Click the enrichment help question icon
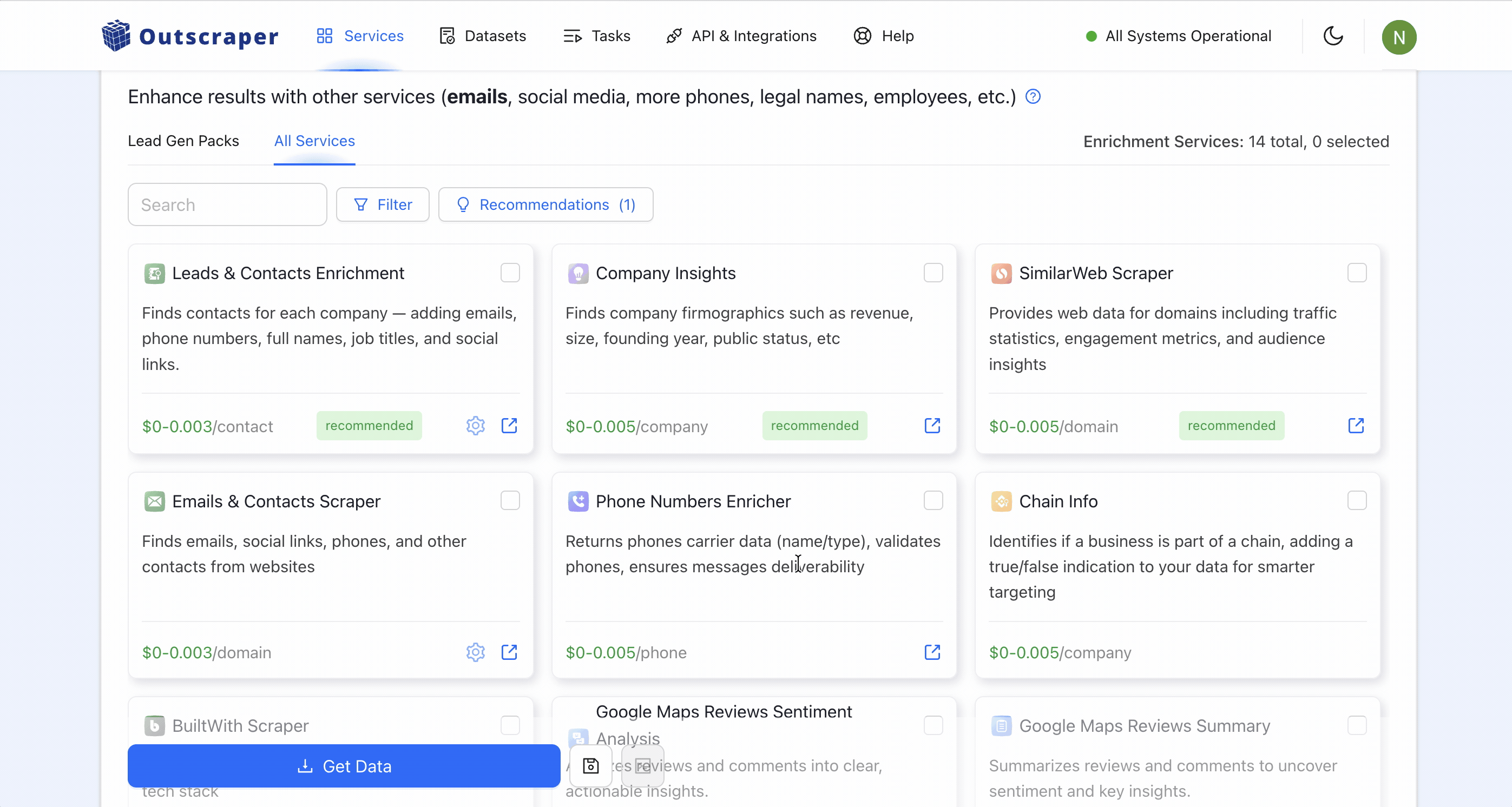1512x807 pixels. 1033,97
